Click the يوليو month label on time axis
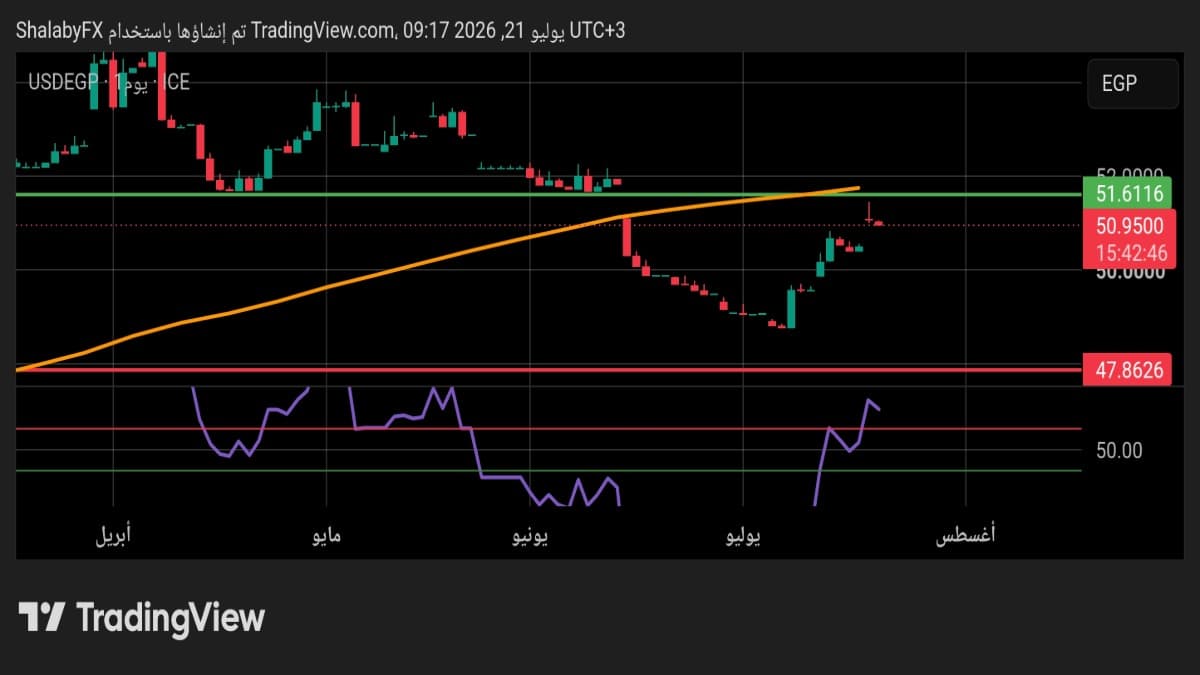 coord(741,536)
